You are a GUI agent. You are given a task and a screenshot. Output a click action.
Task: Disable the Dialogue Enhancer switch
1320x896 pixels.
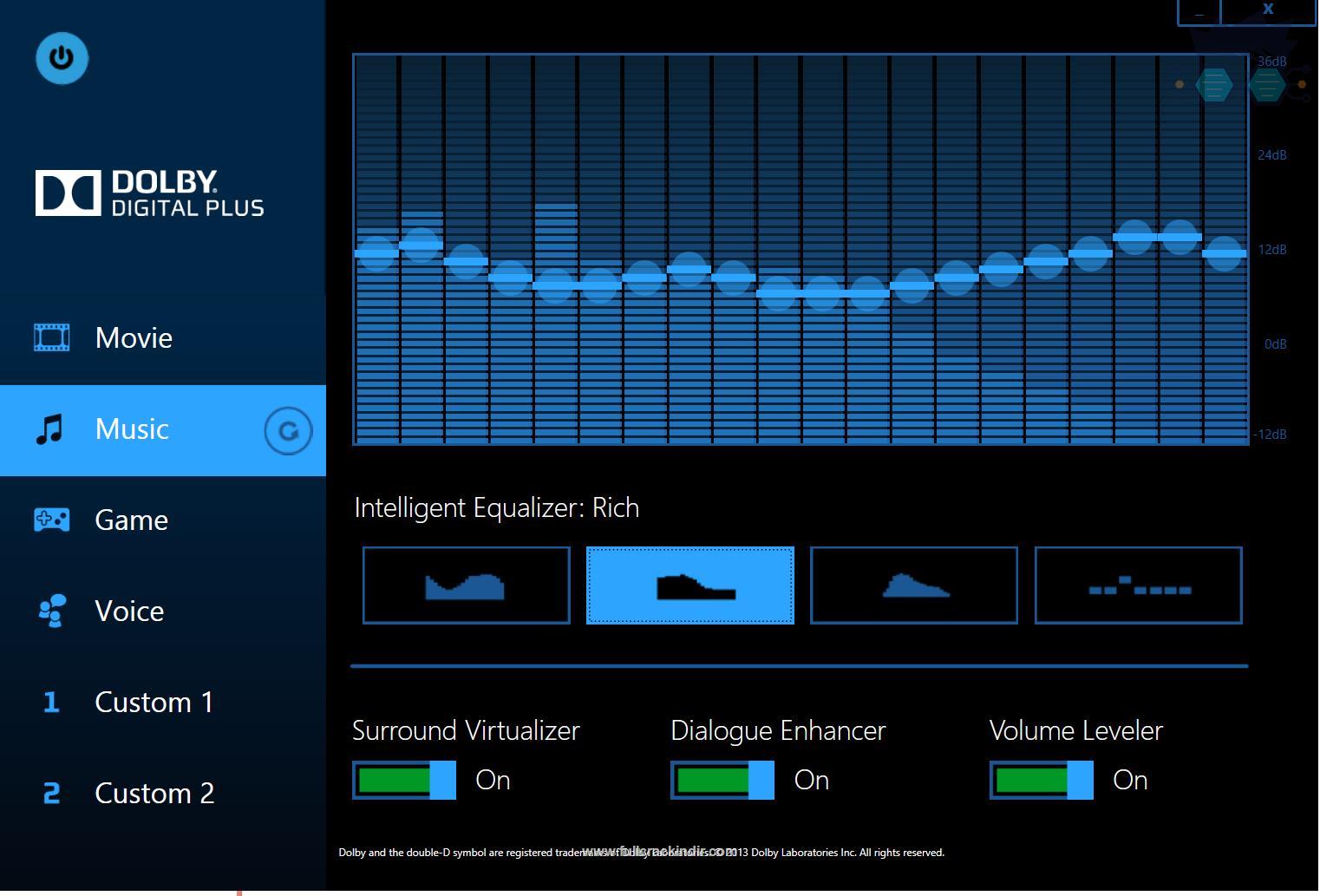[722, 780]
